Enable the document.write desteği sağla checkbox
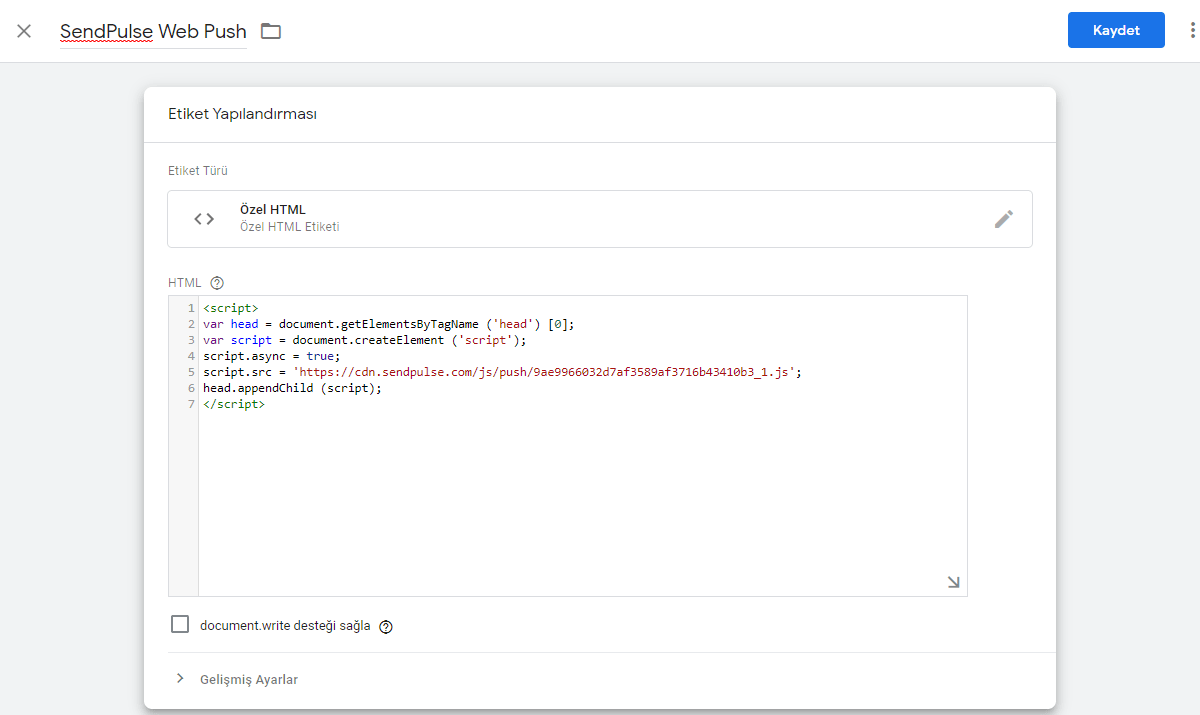1200x715 pixels. pos(180,625)
